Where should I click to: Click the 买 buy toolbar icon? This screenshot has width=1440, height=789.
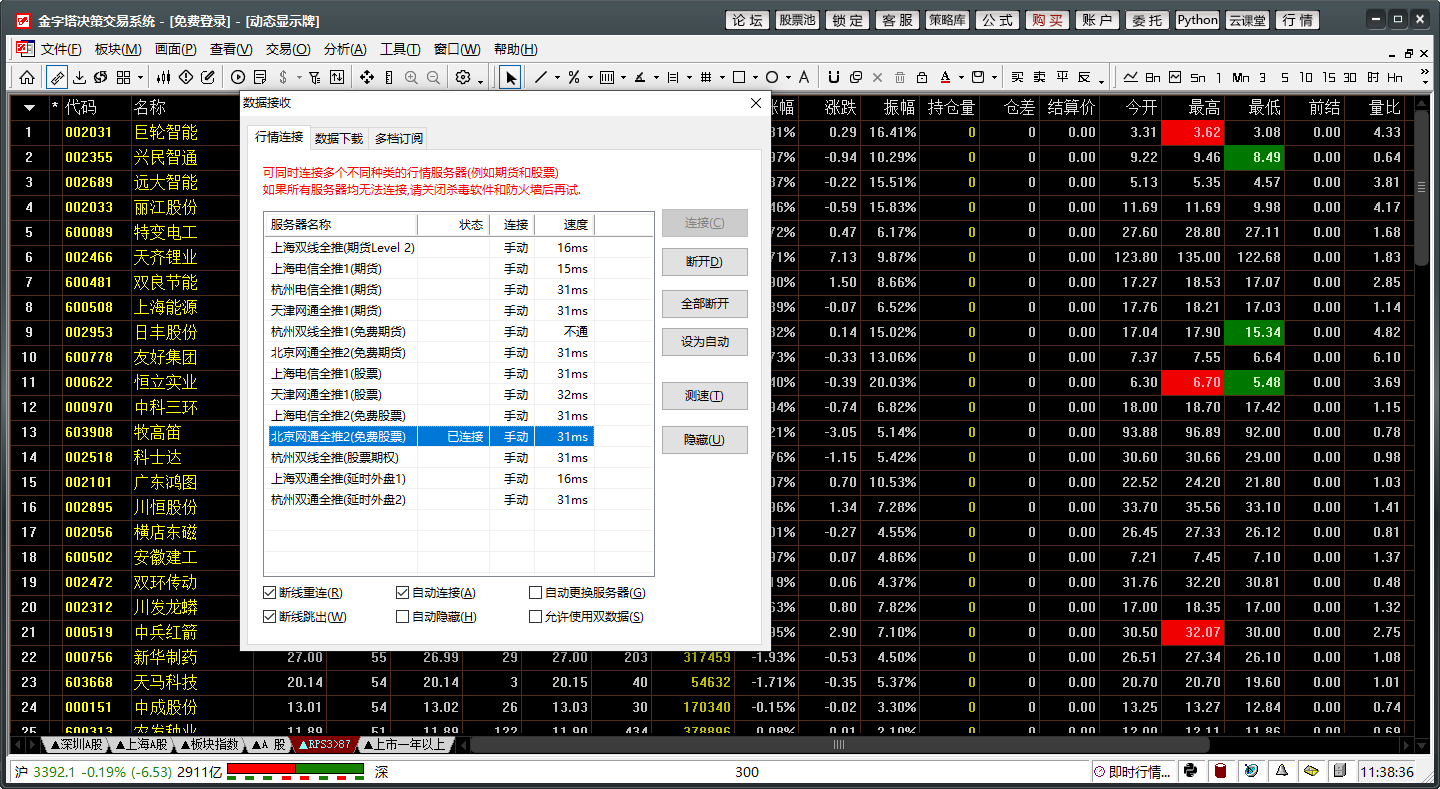click(1017, 77)
